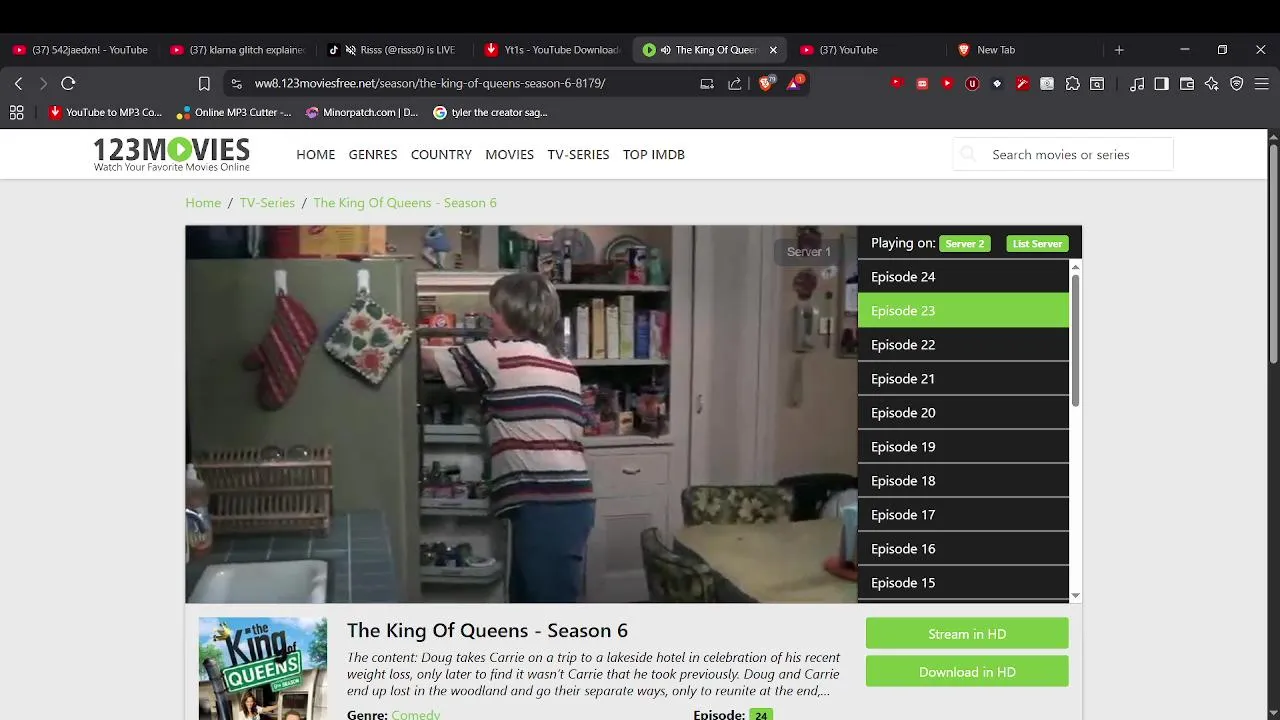This screenshot has width=1280, height=720.
Task: Open the Brave Wallet icon
Action: coord(1187,84)
